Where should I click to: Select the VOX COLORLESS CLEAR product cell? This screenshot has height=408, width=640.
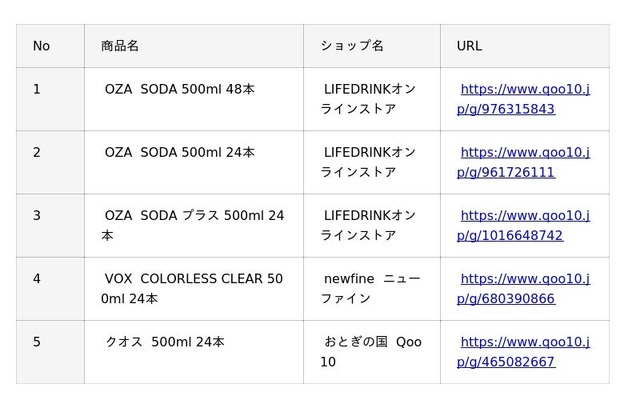tap(194, 289)
